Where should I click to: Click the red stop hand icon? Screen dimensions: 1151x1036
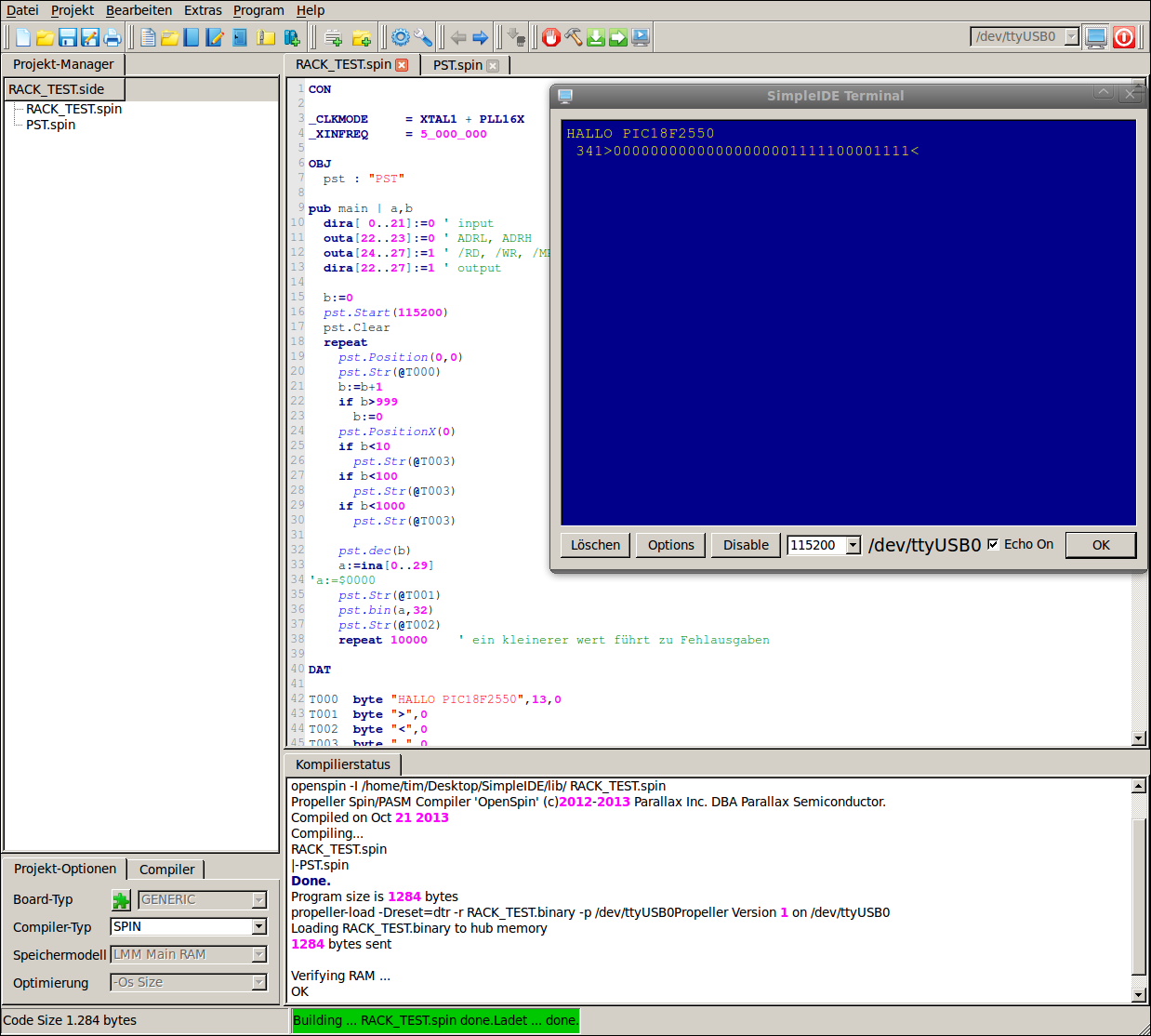551,37
